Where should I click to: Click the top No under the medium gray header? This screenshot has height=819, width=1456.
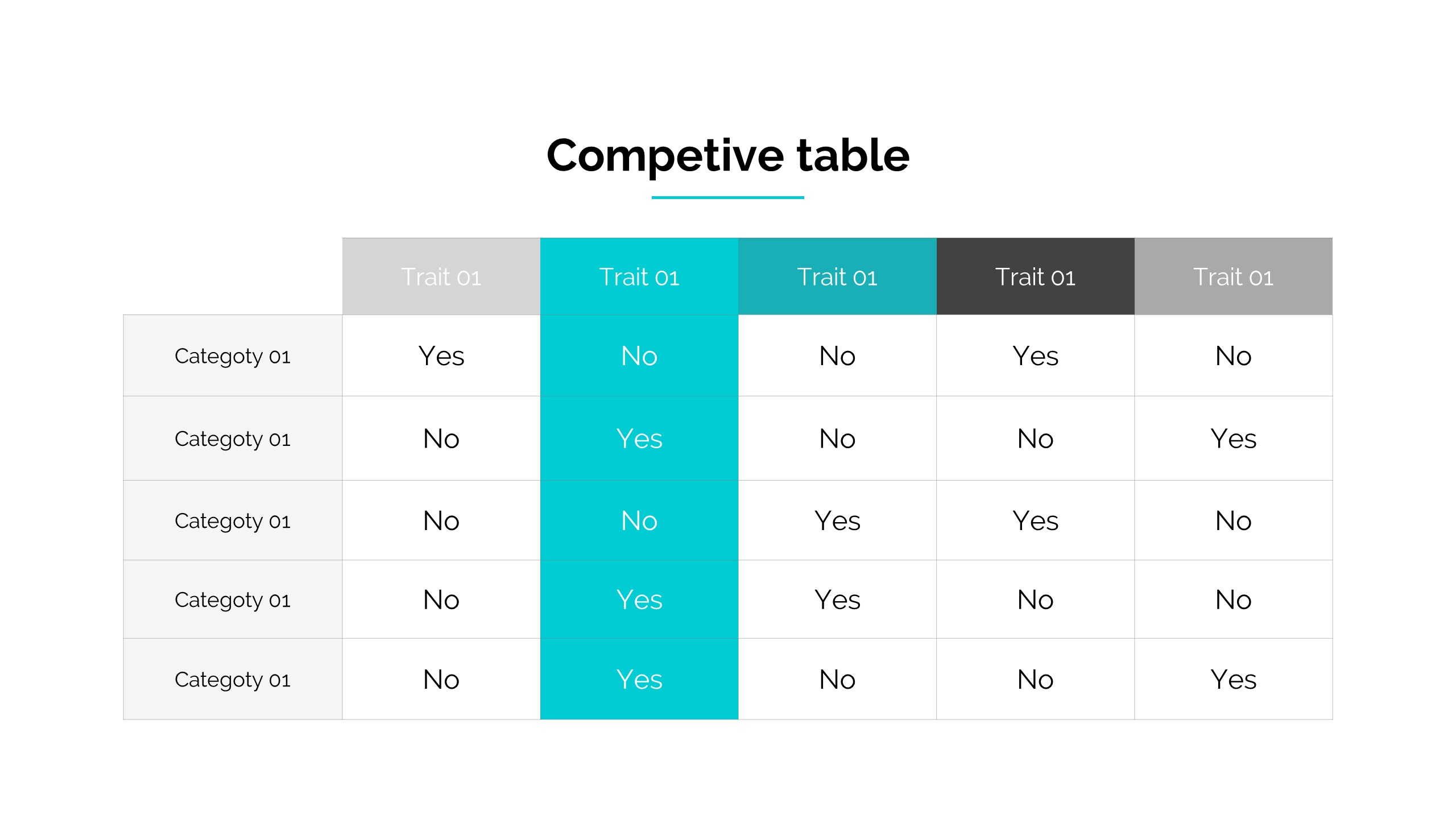(1233, 356)
